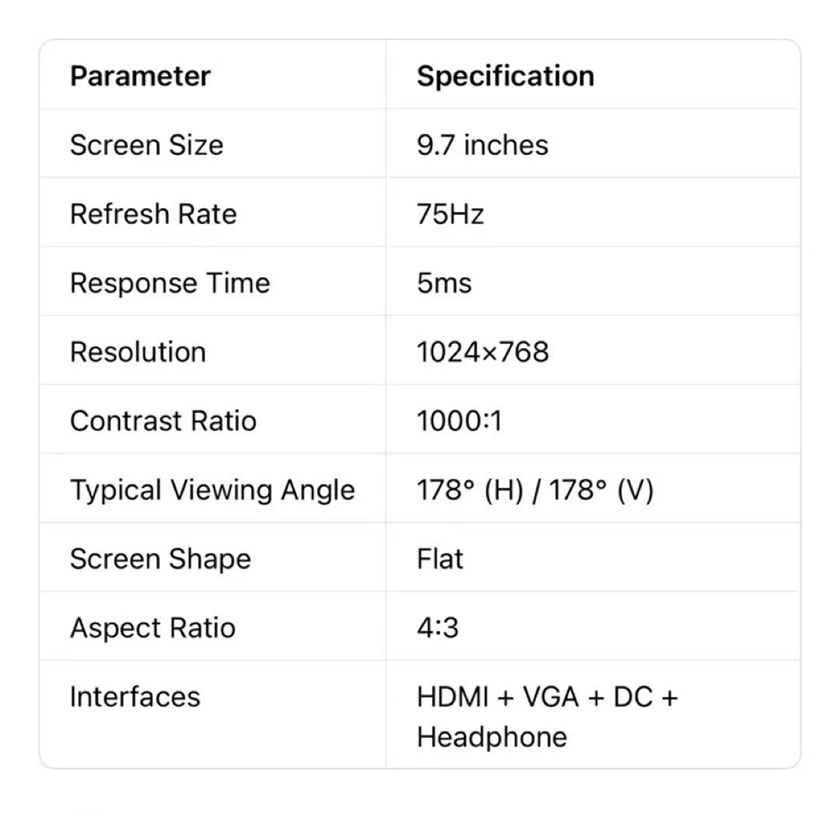Image resolution: width=840 pixels, height=815 pixels.
Task: Select the Typical Viewing Angle label
Action: tap(212, 490)
